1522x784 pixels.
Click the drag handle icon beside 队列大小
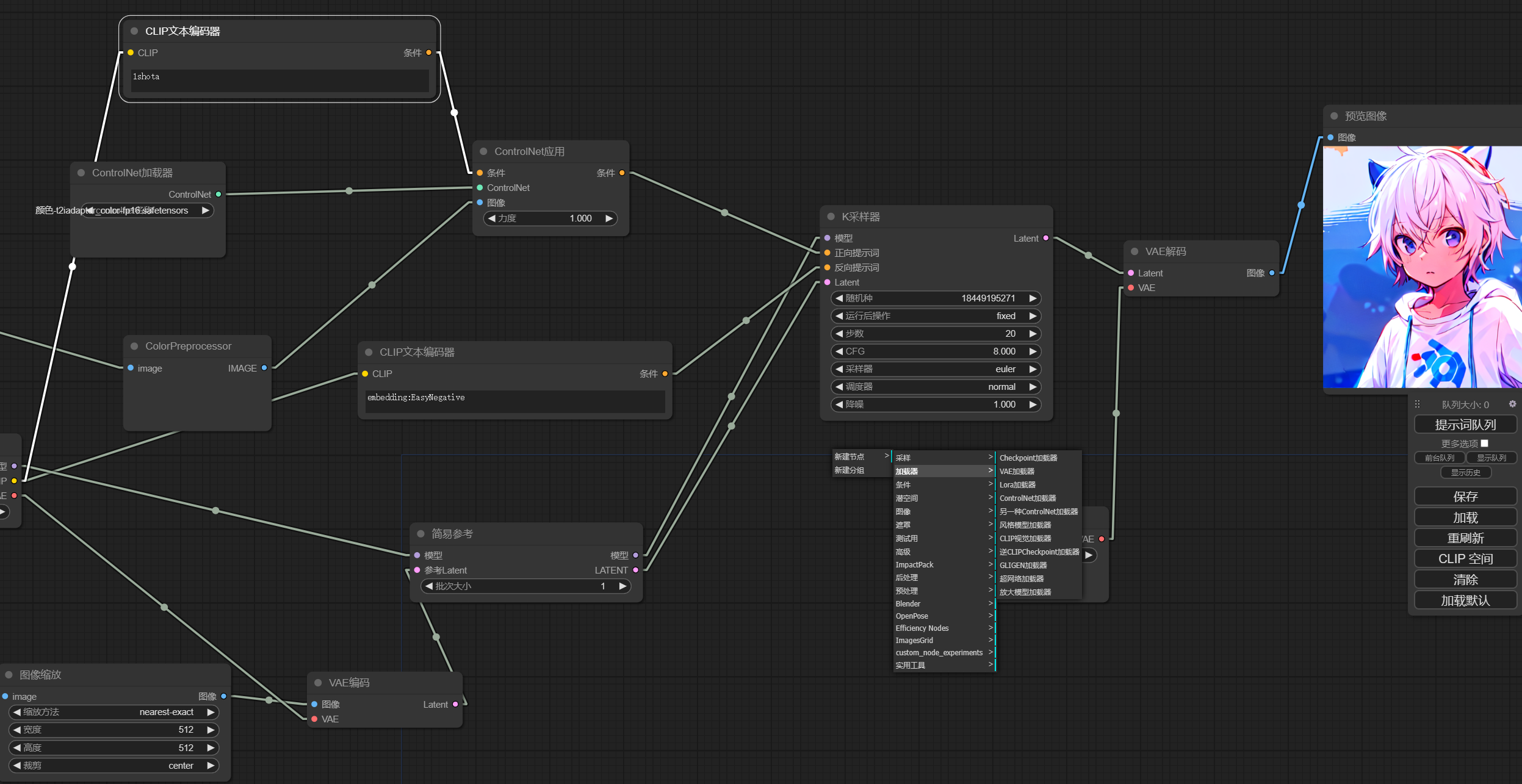[1417, 404]
